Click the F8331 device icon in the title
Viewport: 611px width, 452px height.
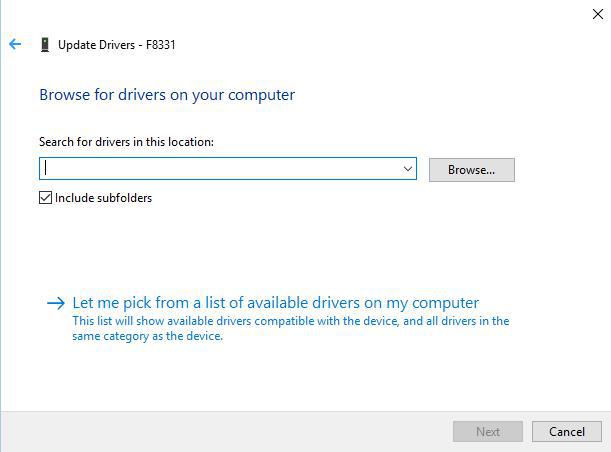[44, 45]
